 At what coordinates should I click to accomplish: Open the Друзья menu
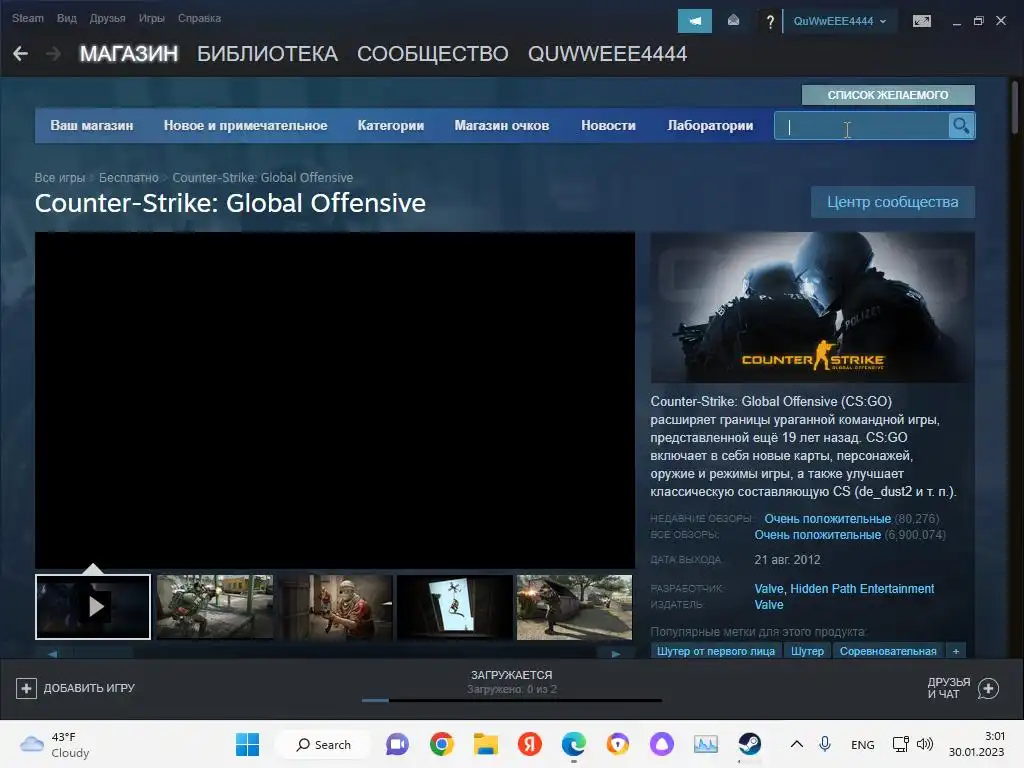(x=107, y=18)
